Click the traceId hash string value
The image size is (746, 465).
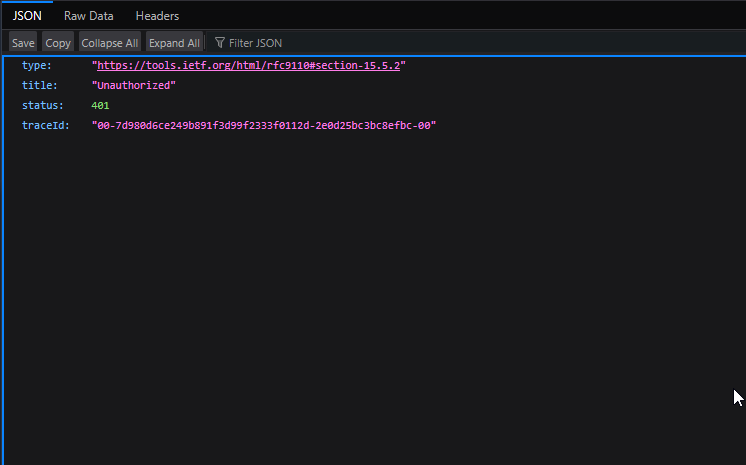pyautogui.click(x=264, y=125)
